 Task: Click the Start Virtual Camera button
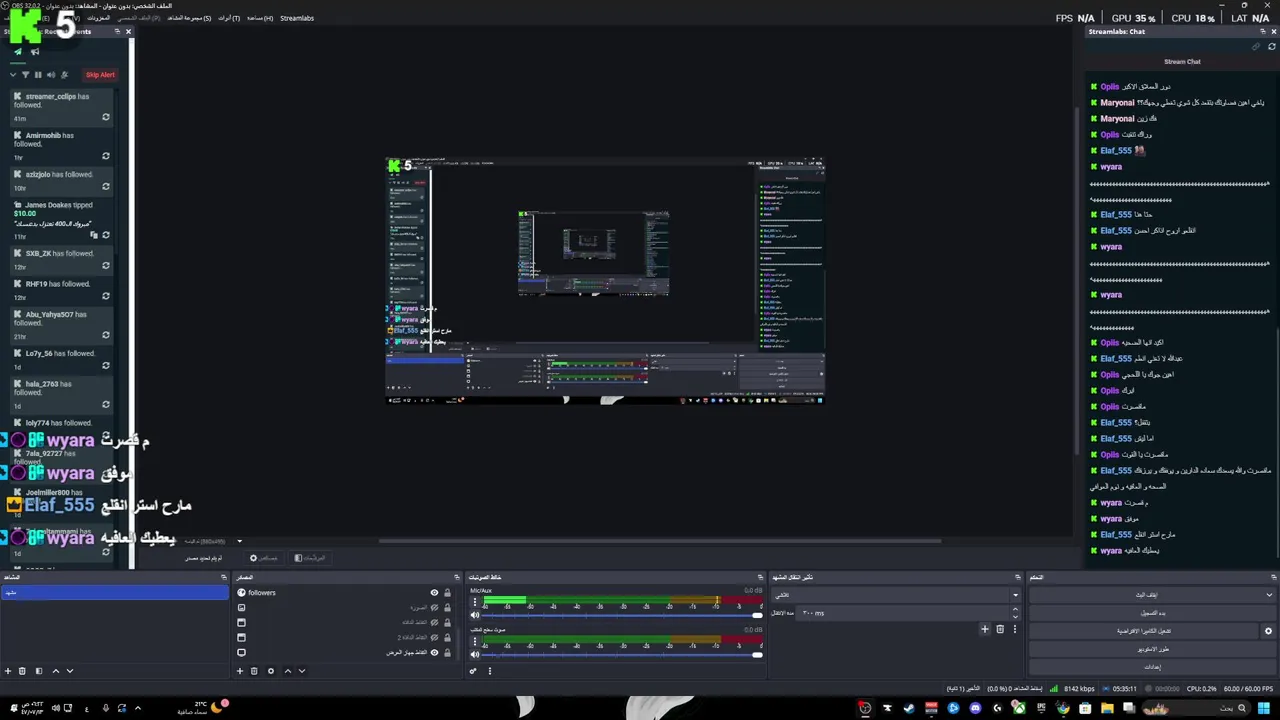[1144, 631]
